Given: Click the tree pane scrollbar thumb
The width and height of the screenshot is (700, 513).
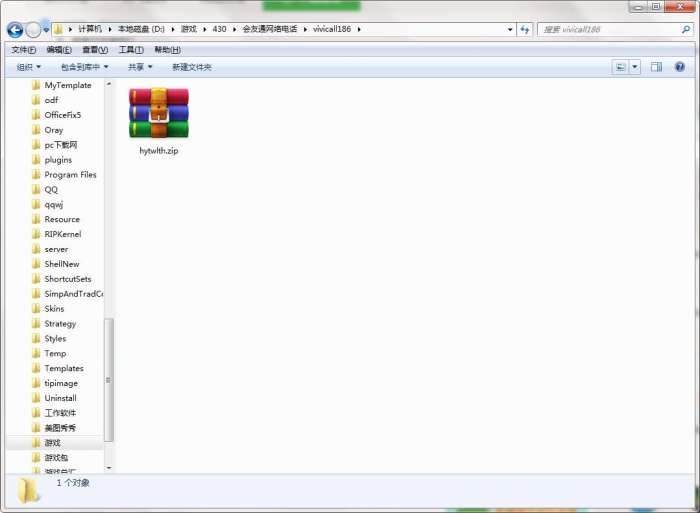Looking at the screenshot, I should (108, 380).
